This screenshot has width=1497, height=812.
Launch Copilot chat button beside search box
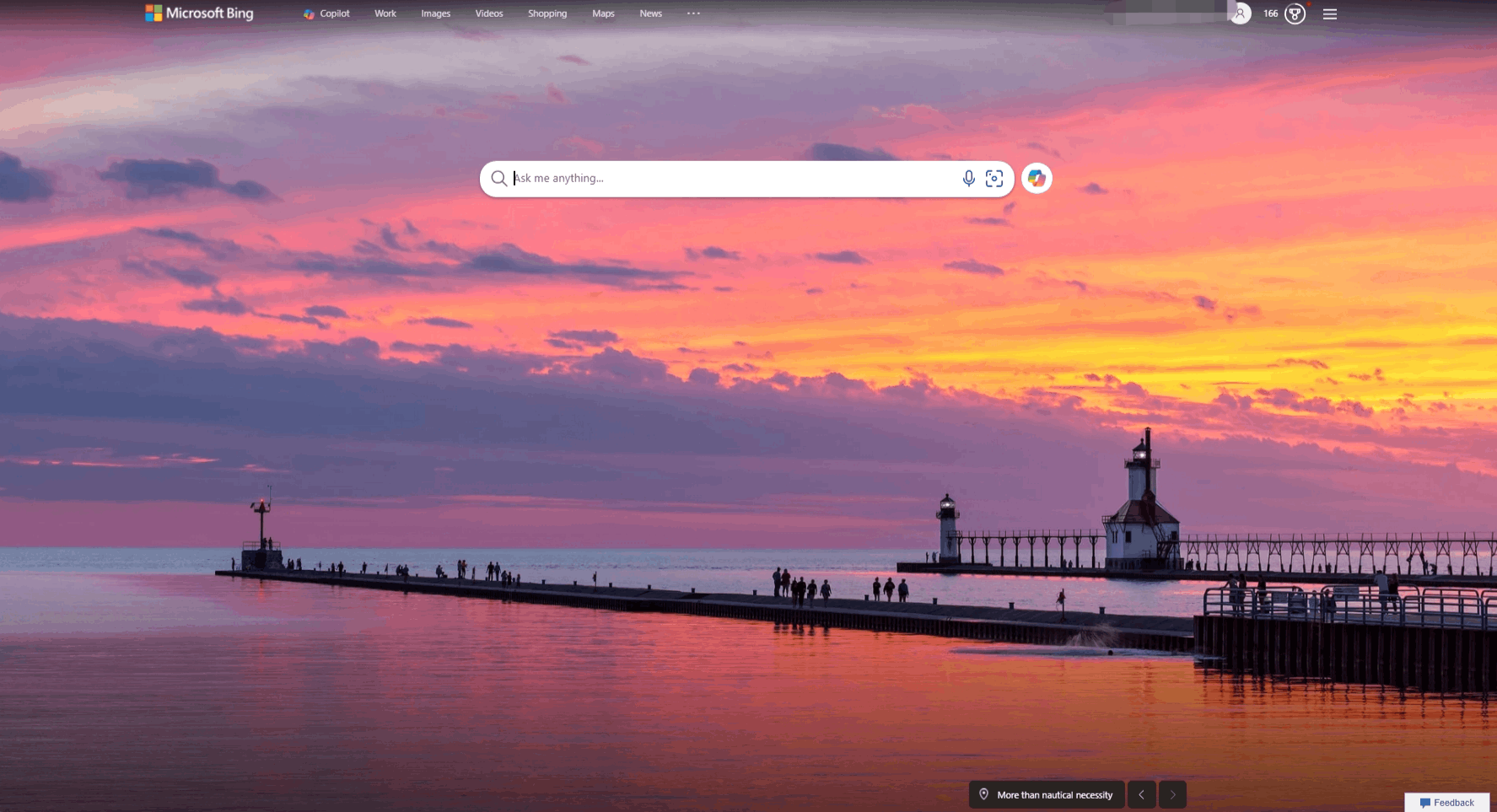1037,179
